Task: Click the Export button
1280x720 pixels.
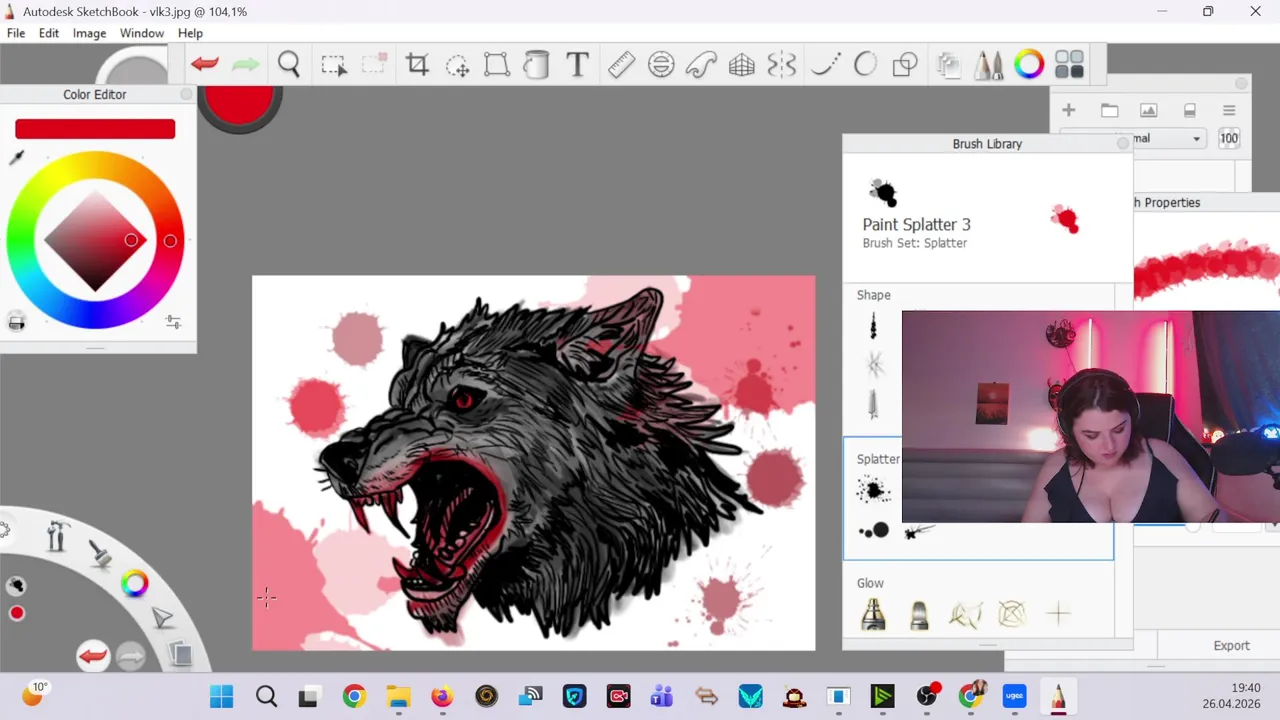Action: coord(1231,646)
